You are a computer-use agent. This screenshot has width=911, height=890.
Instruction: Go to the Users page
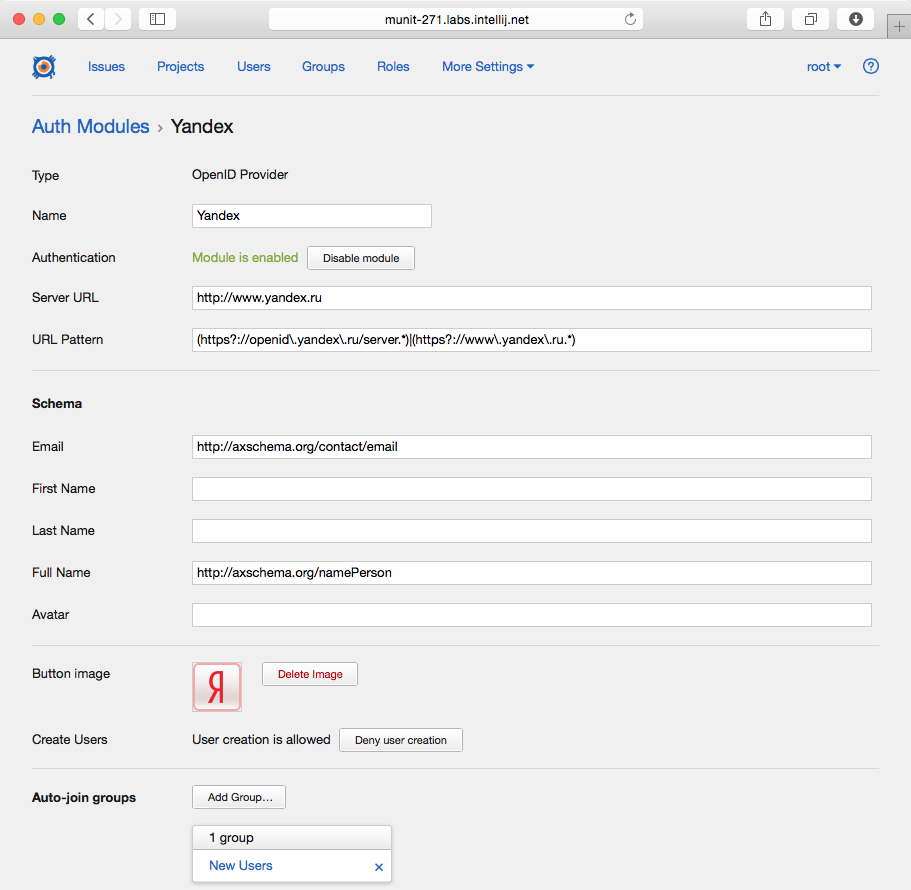click(253, 67)
